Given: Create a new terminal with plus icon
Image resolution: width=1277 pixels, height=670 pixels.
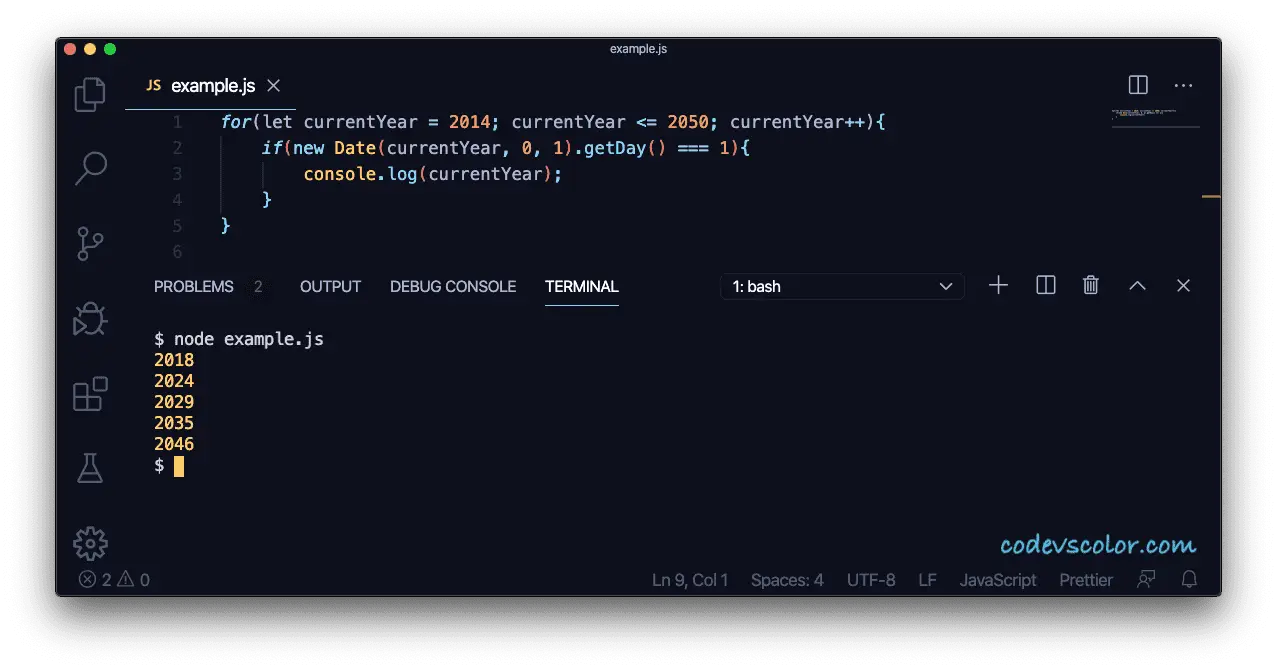Looking at the screenshot, I should (998, 286).
